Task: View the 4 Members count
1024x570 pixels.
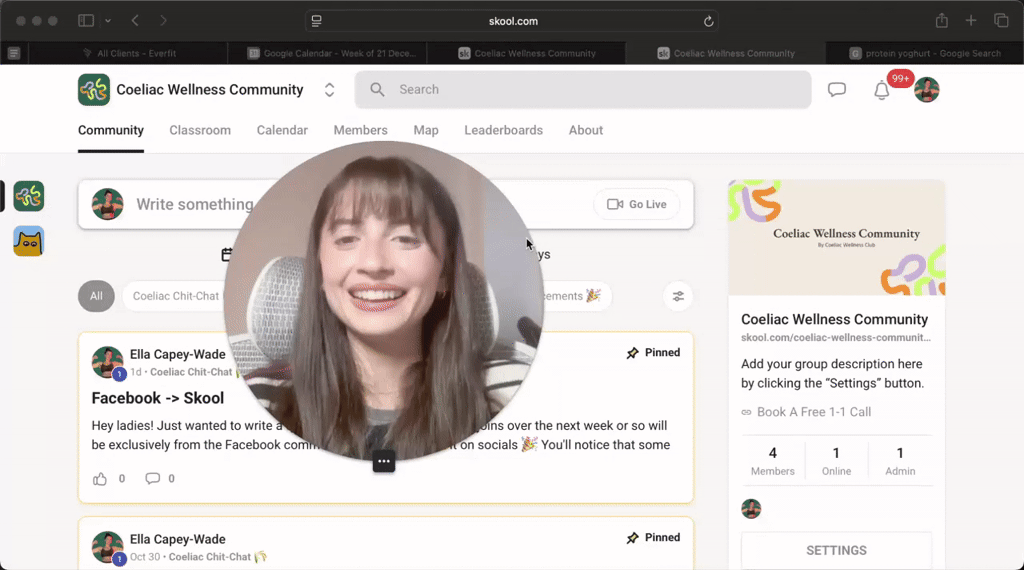Action: pyautogui.click(x=773, y=461)
